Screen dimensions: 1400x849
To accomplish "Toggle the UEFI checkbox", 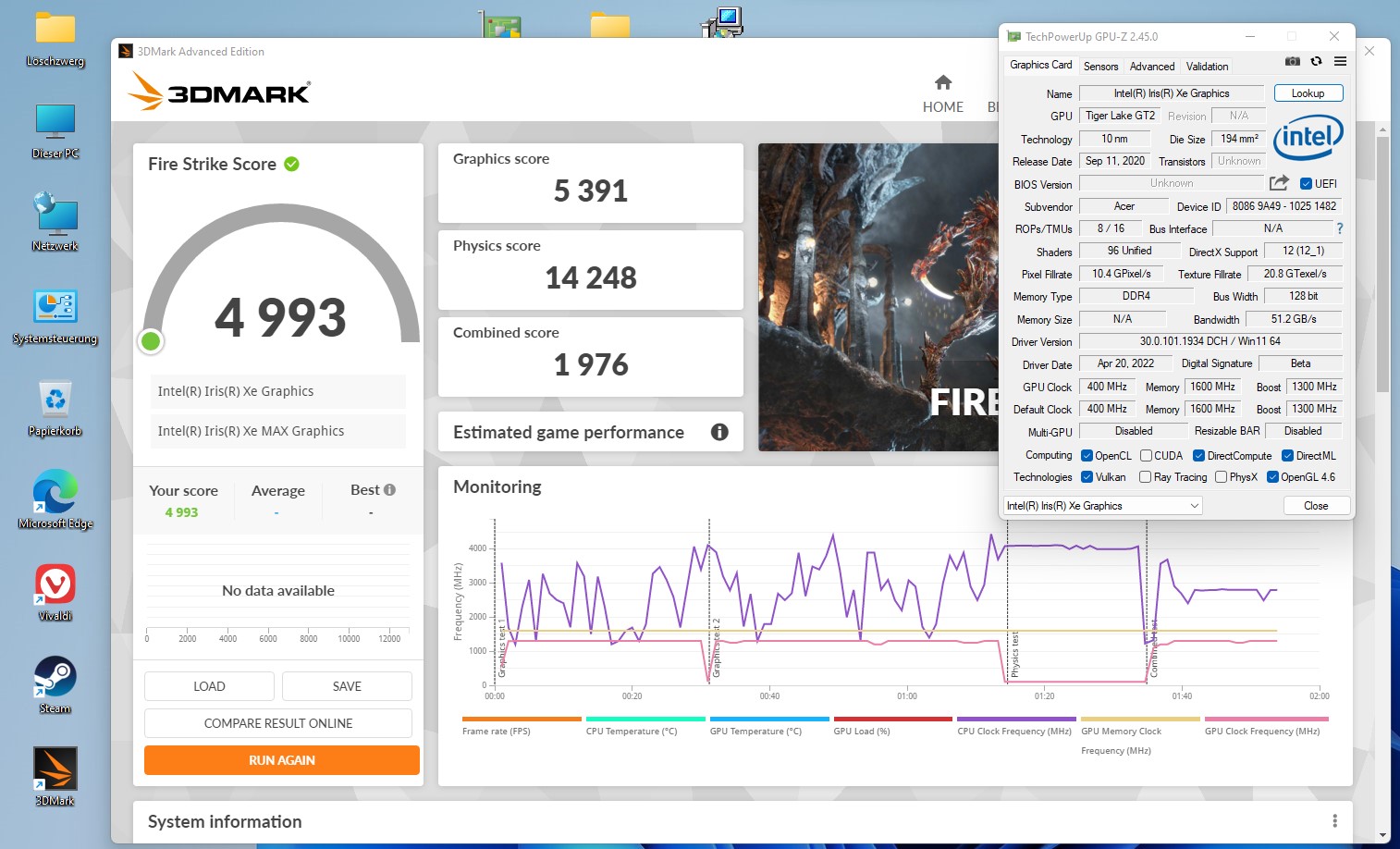I will coord(1306,183).
